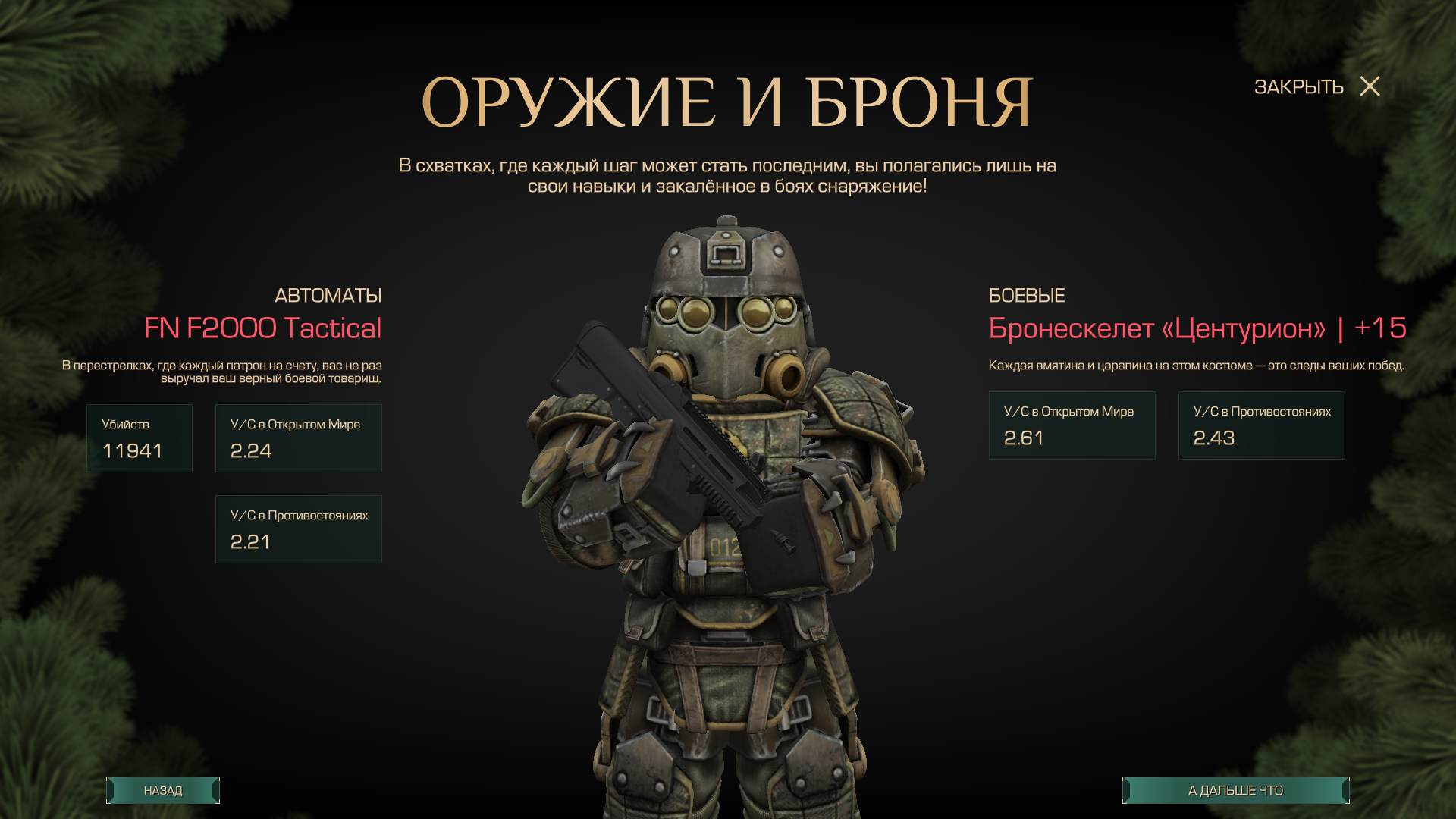Click weapon У/С в Противостояниях 2.21 card
Screen dimensions: 1456x819
[x=299, y=529]
